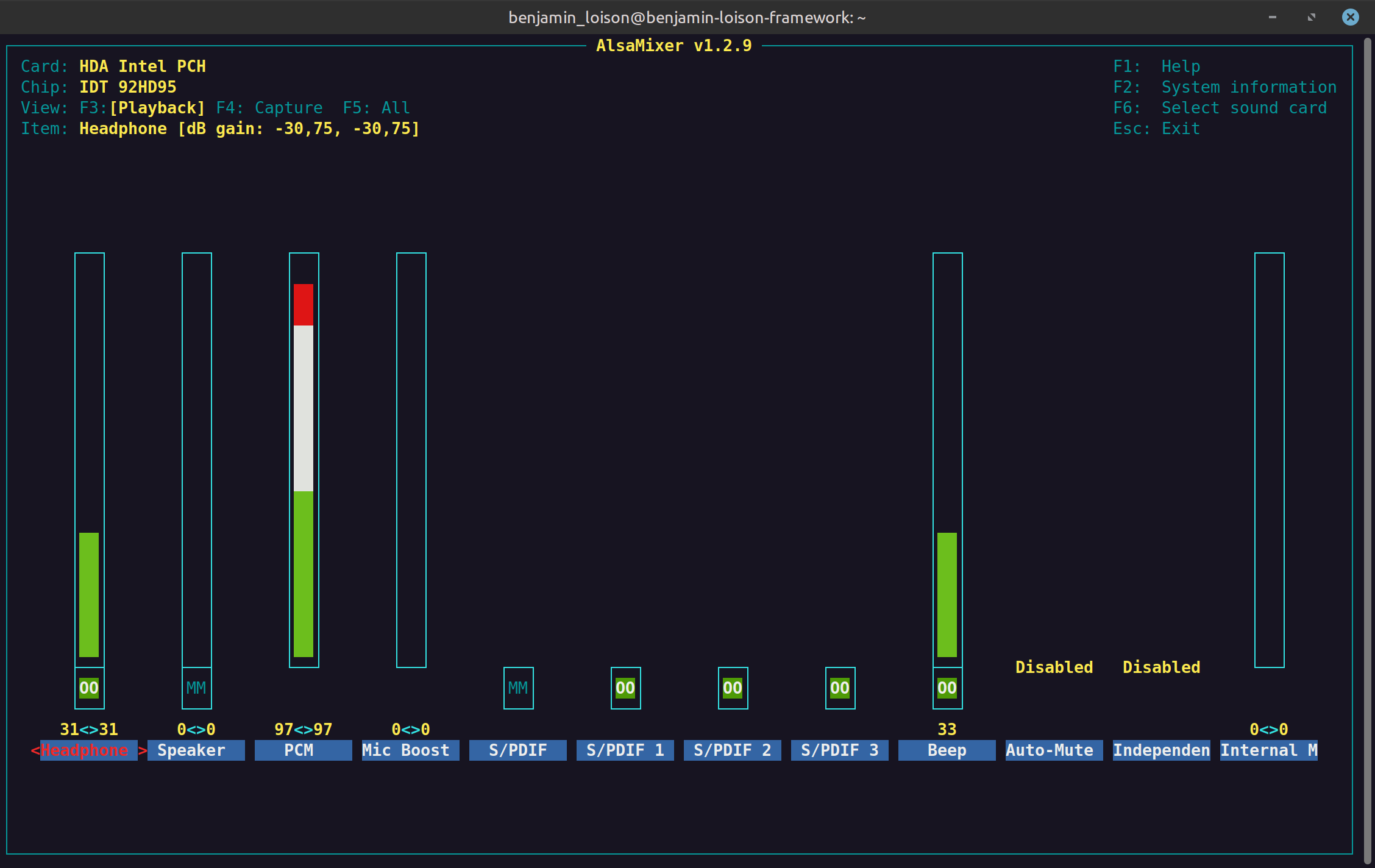Toggle the S/PDIF 1 mute box
This screenshot has height=868, width=1375.
point(625,688)
